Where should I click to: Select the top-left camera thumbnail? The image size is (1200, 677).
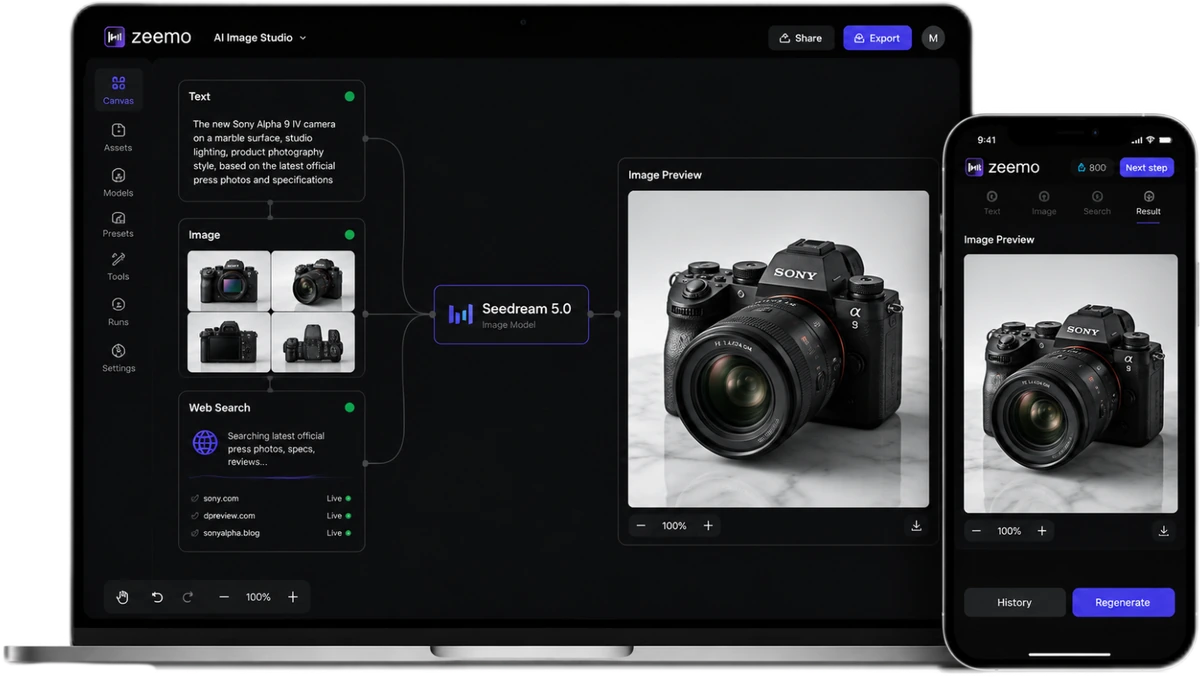click(x=229, y=281)
